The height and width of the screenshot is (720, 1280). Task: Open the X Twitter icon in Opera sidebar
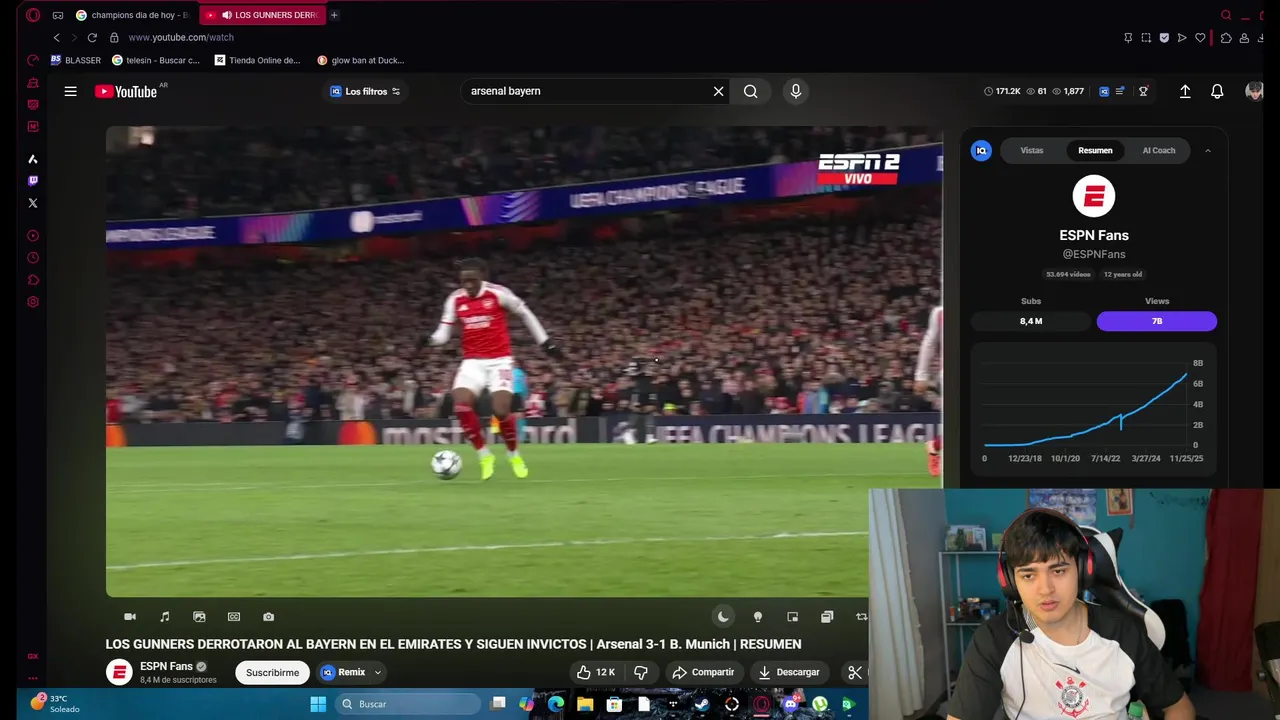coord(33,203)
